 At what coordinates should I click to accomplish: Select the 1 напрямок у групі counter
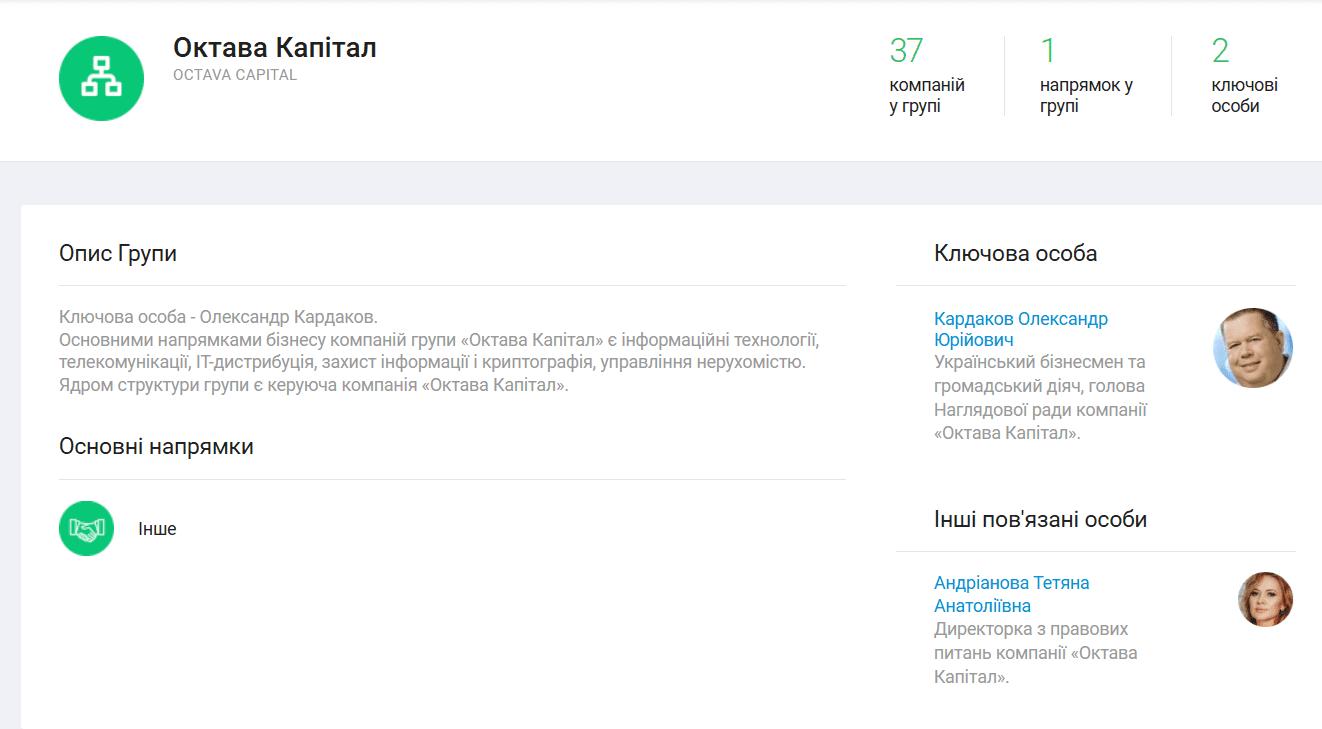1085,77
